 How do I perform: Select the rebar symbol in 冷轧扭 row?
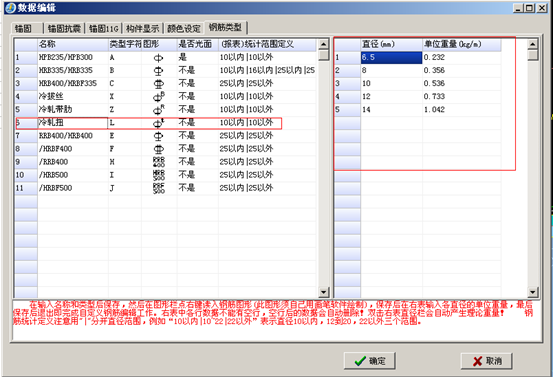(x=159, y=123)
